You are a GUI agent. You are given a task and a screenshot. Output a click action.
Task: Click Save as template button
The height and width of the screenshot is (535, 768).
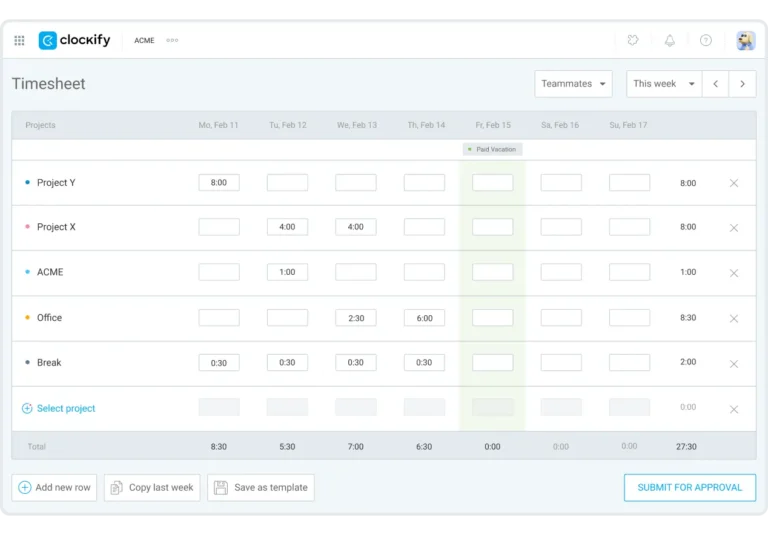pos(261,487)
